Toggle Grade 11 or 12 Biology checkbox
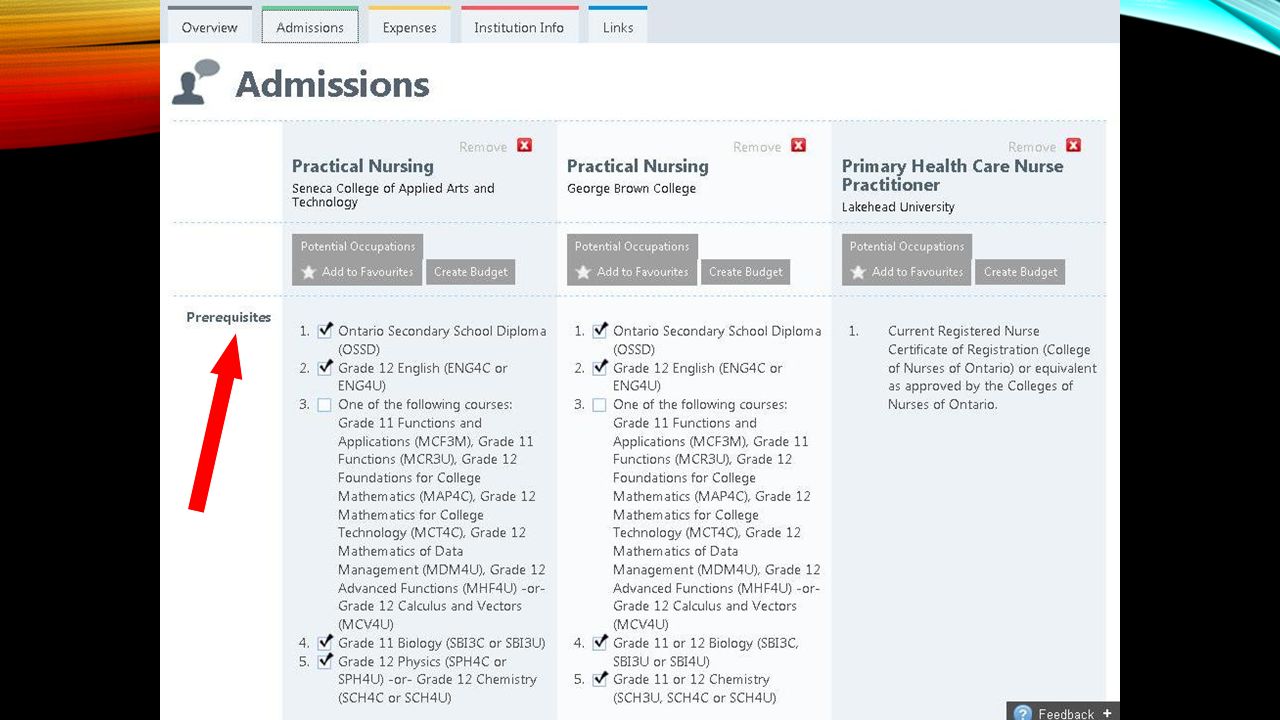The image size is (1280, 720). [599, 643]
